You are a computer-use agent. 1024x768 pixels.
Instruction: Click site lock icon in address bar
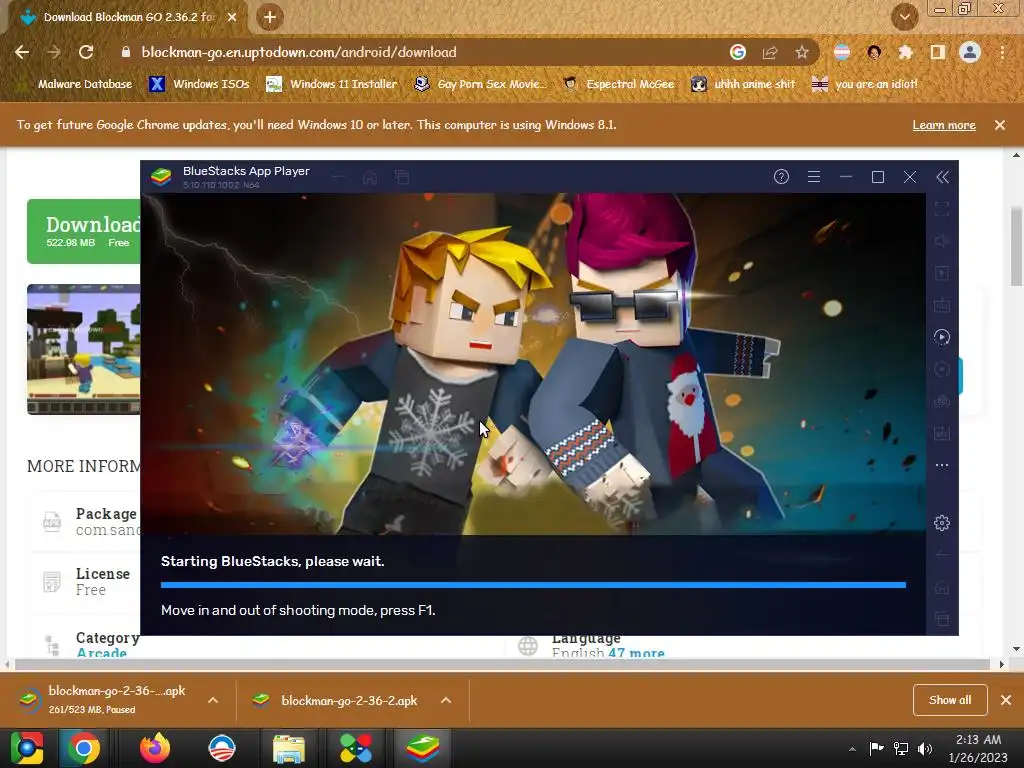click(126, 52)
